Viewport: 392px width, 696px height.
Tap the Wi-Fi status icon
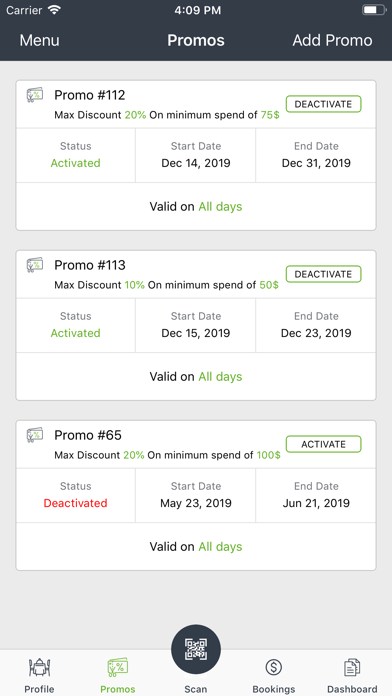55,10
